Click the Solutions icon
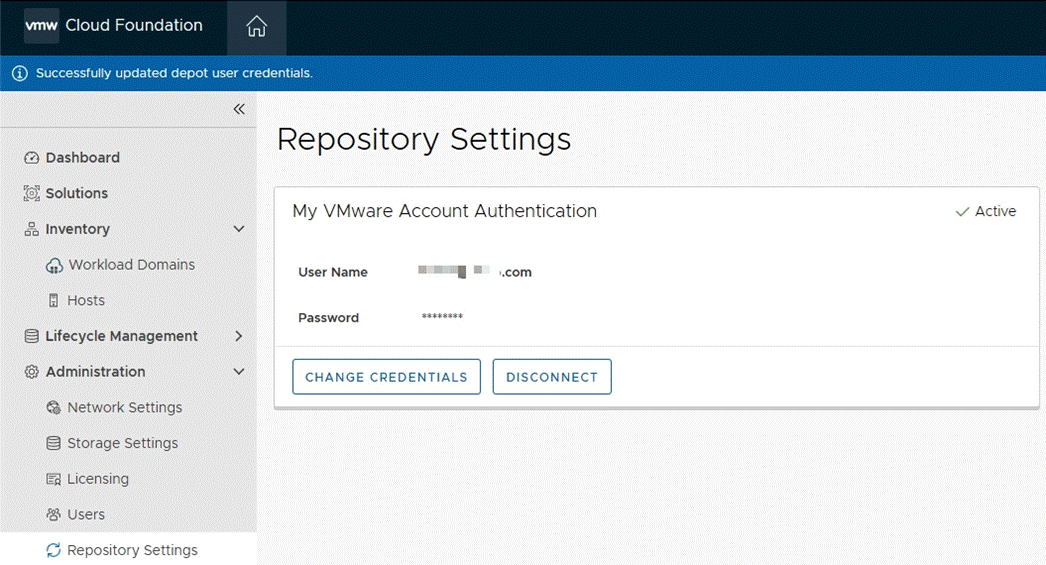Viewport: 1046px width, 565px height. click(x=31, y=193)
